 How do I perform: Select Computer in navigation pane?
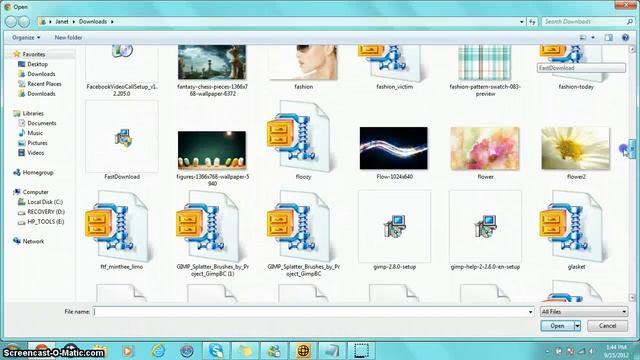(x=35, y=192)
